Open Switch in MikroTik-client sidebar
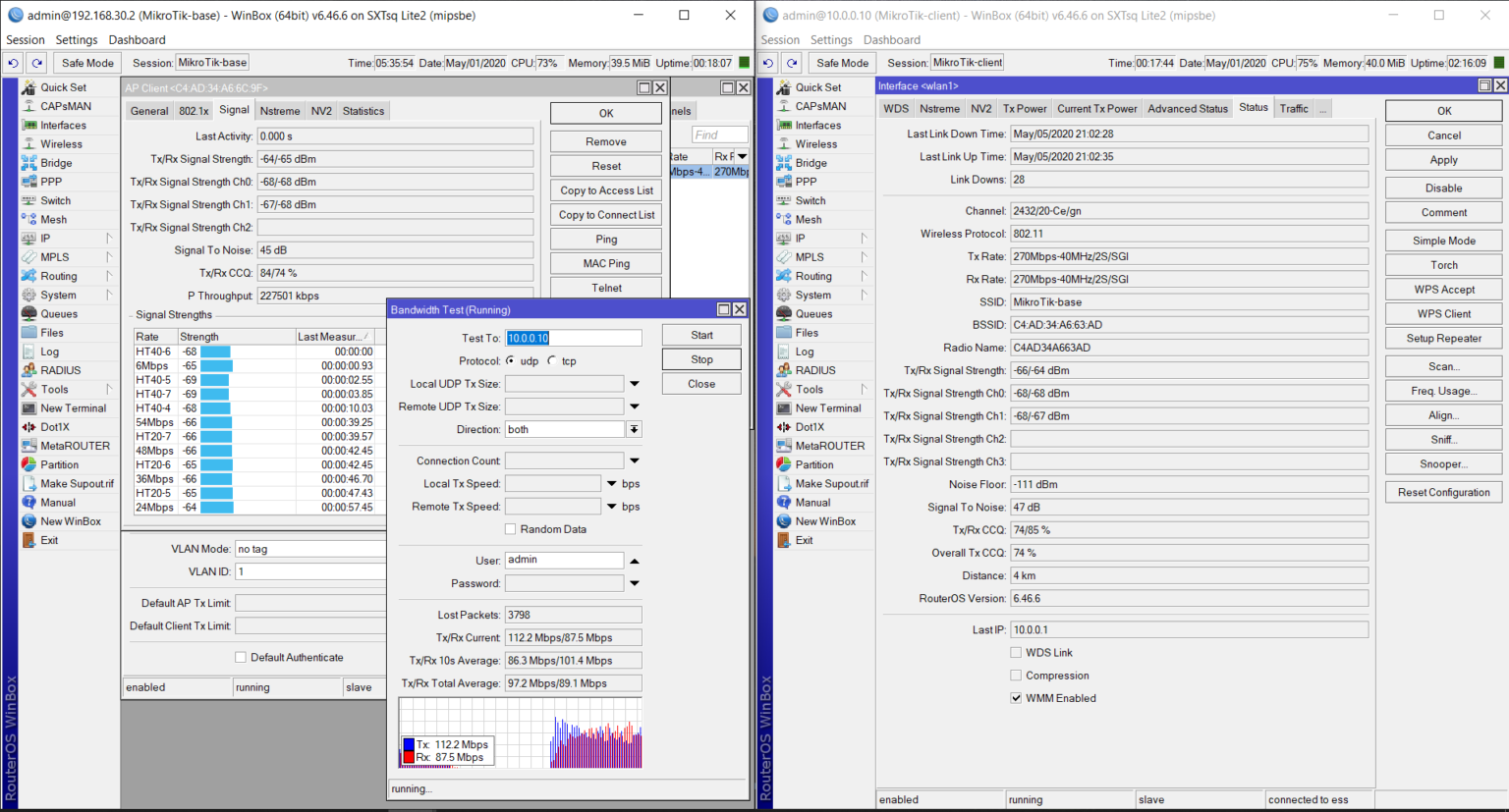 810,200
